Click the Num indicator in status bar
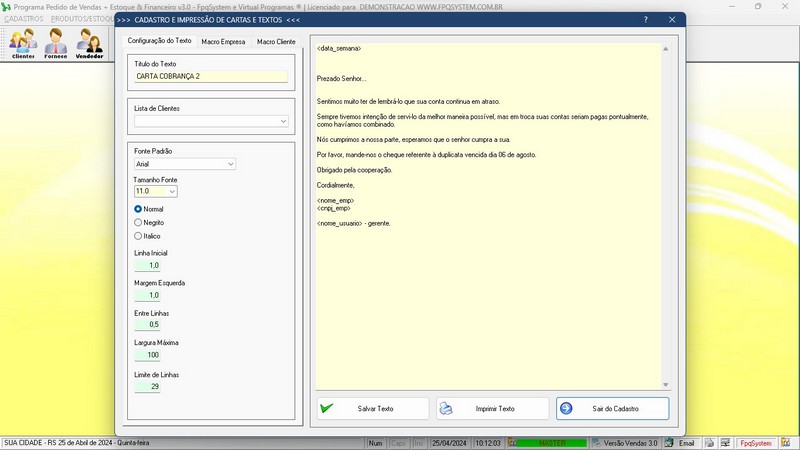This screenshot has height=450, width=800. [375, 443]
